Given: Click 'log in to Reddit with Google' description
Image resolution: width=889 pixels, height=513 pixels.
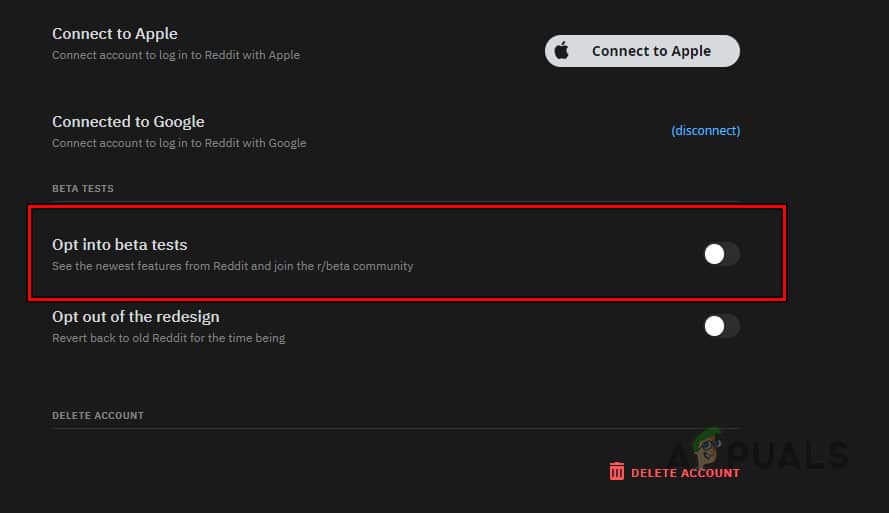Looking at the screenshot, I should pos(179,143).
